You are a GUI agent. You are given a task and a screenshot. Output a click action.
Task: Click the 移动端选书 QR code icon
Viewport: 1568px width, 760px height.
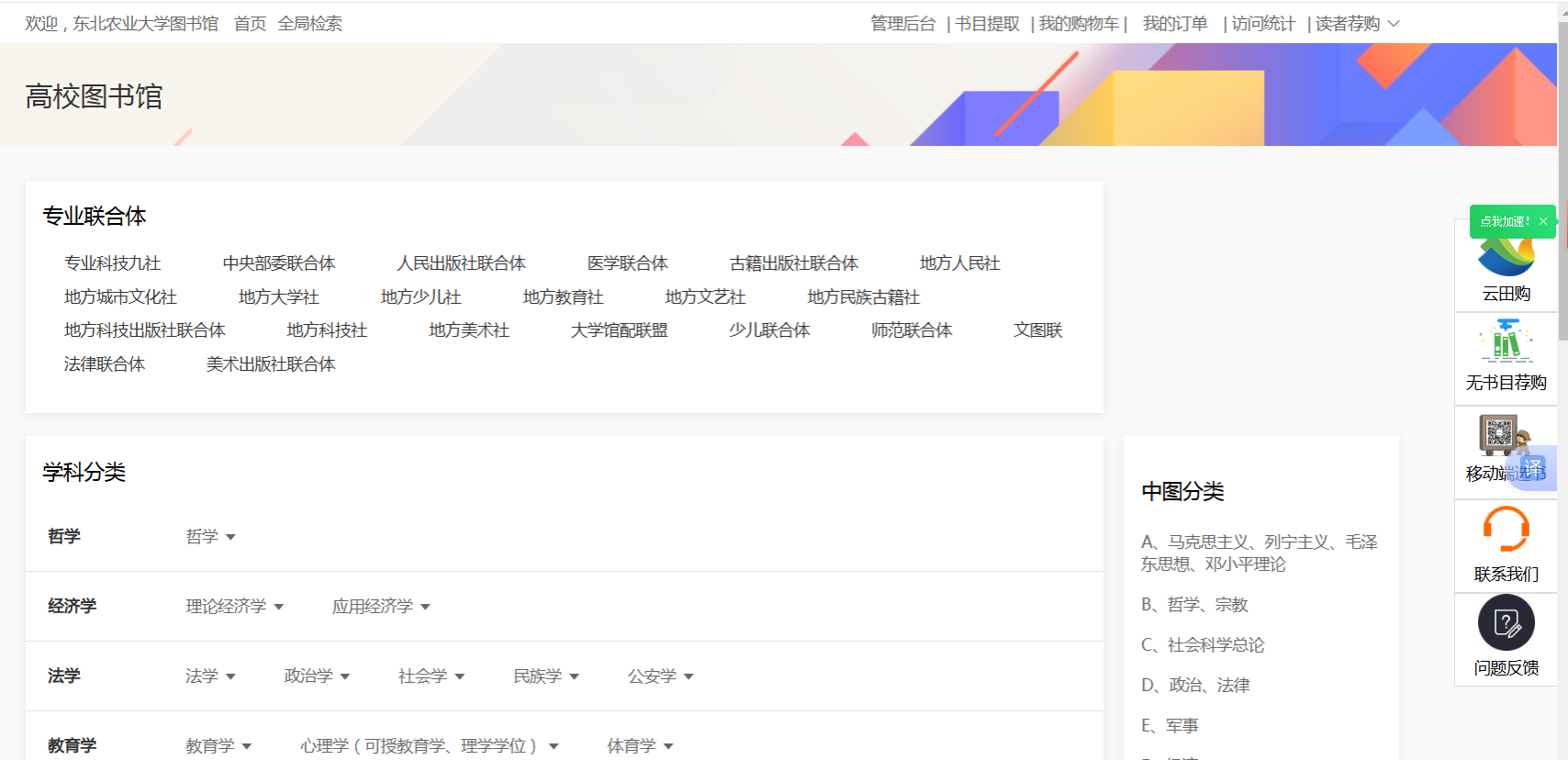(1499, 434)
